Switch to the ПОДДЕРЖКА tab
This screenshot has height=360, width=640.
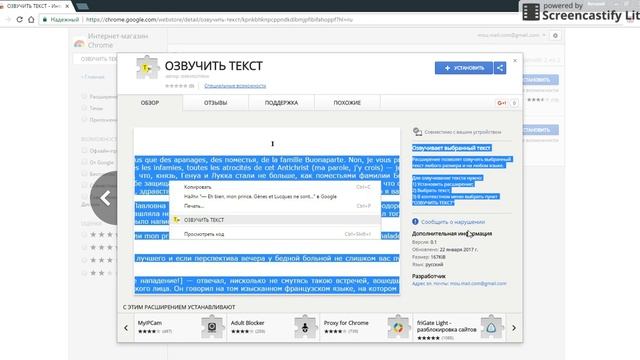pos(281,103)
